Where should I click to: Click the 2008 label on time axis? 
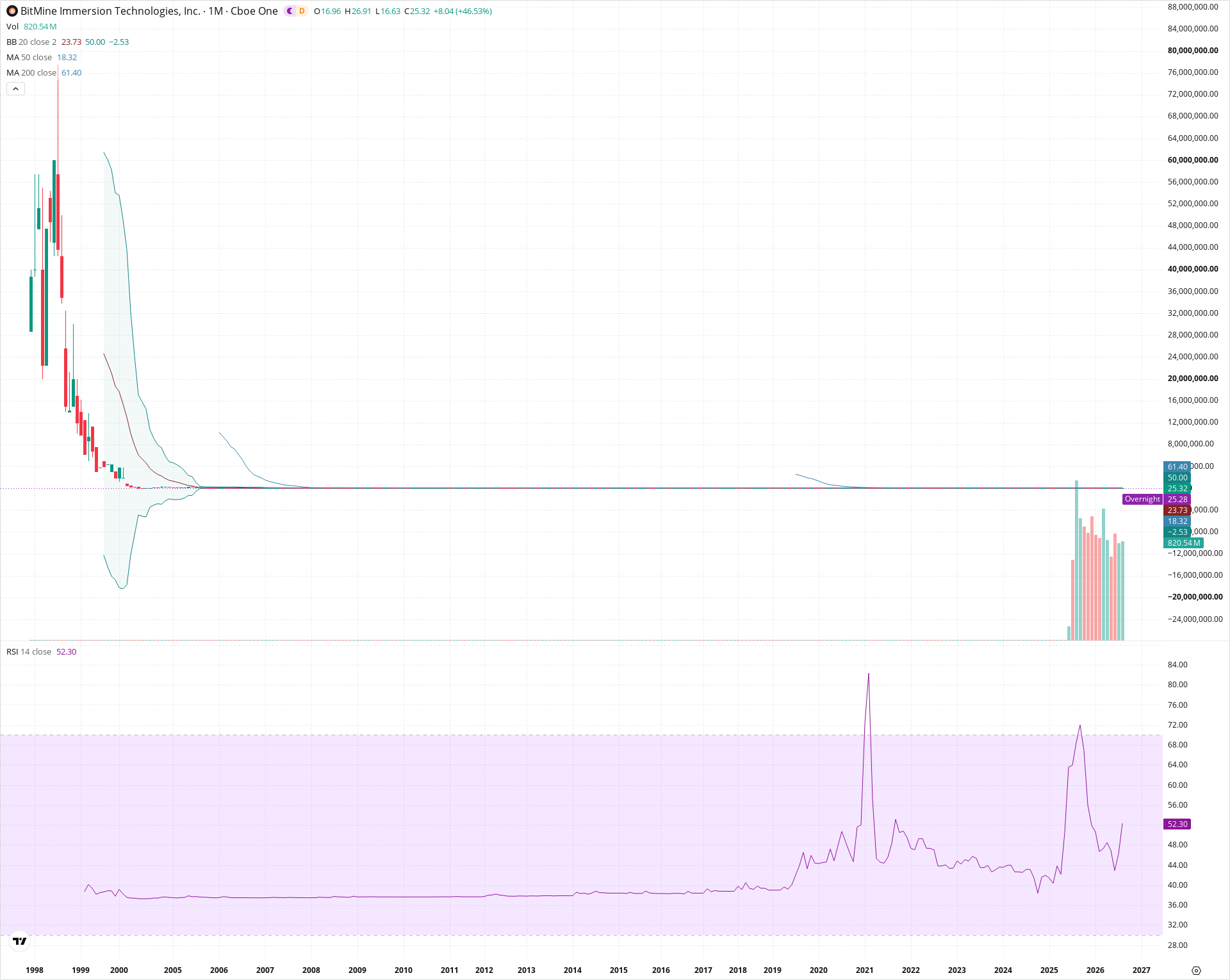(311, 970)
